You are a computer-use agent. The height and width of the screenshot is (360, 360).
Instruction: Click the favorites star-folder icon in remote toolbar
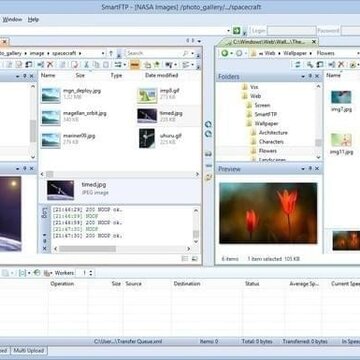(156, 65)
